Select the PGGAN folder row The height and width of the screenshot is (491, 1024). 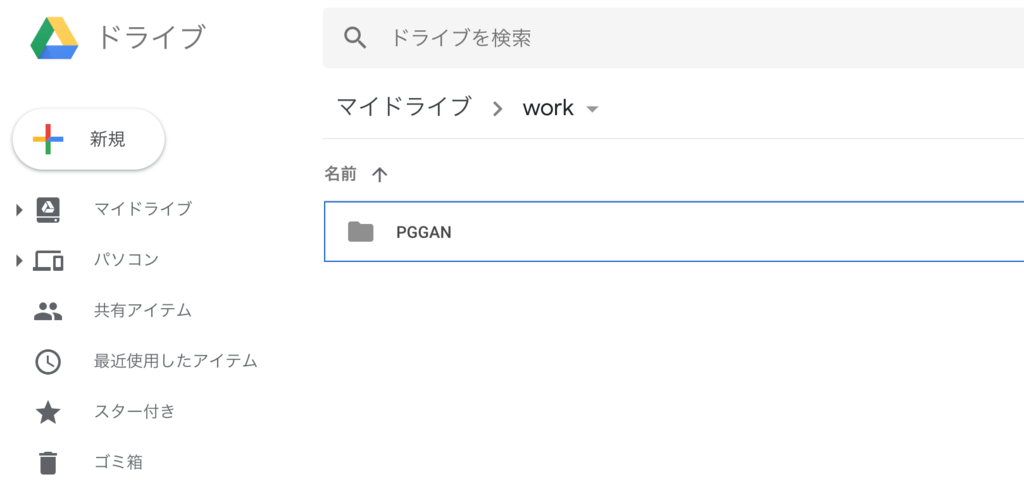pyautogui.click(x=670, y=232)
